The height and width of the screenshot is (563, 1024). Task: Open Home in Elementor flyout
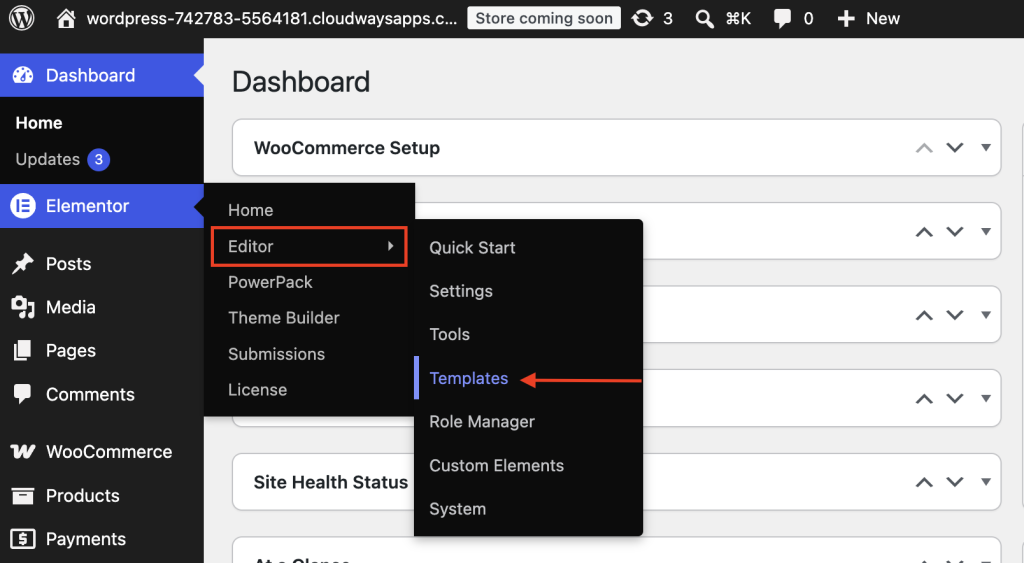click(251, 210)
